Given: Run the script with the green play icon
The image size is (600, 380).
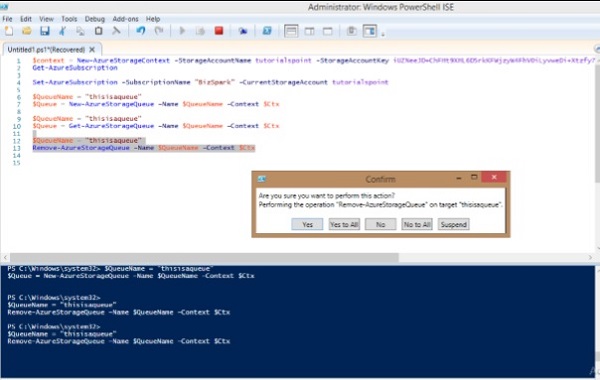Looking at the screenshot, I should [x=182, y=31].
